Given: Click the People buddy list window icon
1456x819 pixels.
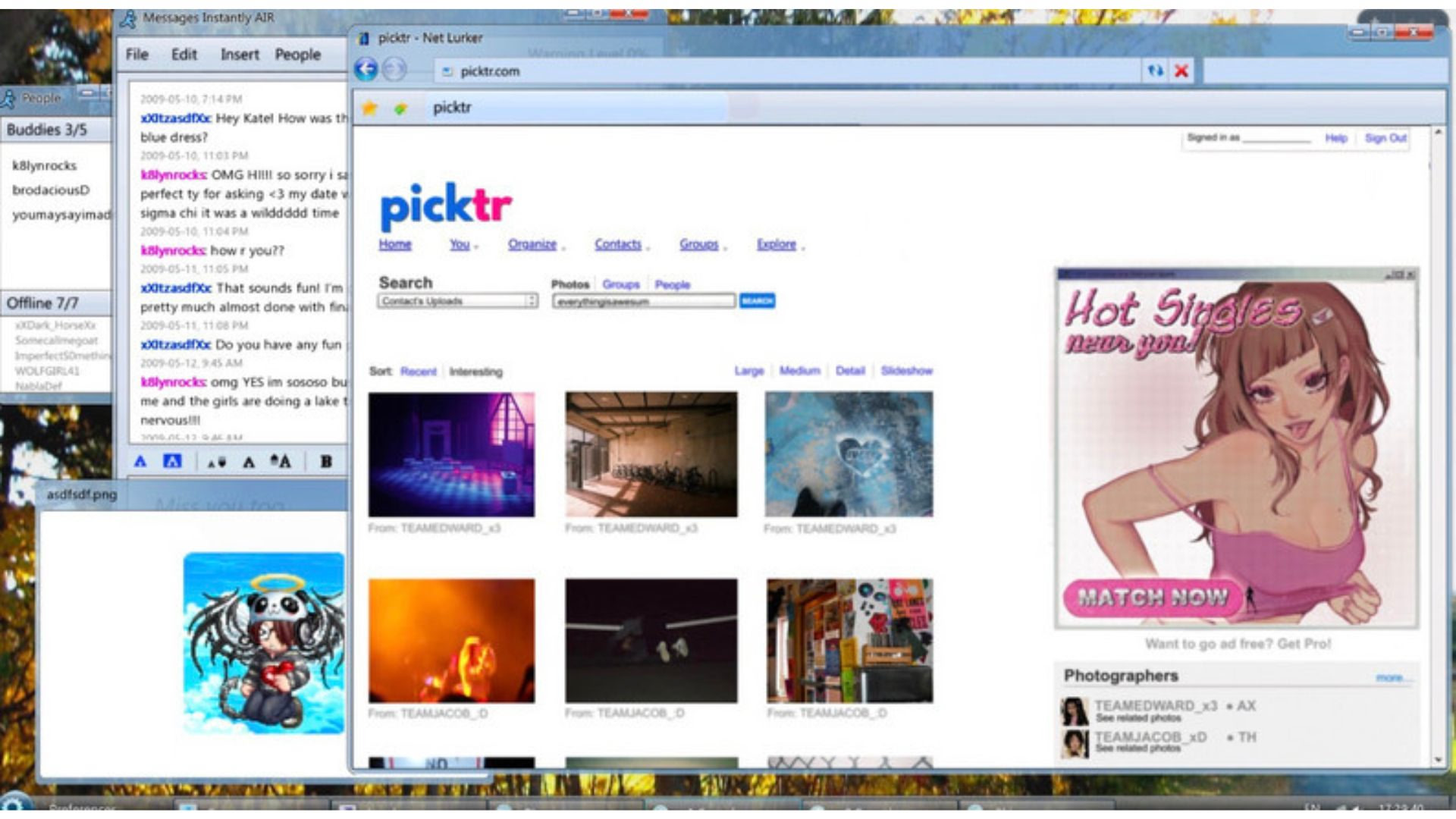Looking at the screenshot, I should click(x=8, y=98).
